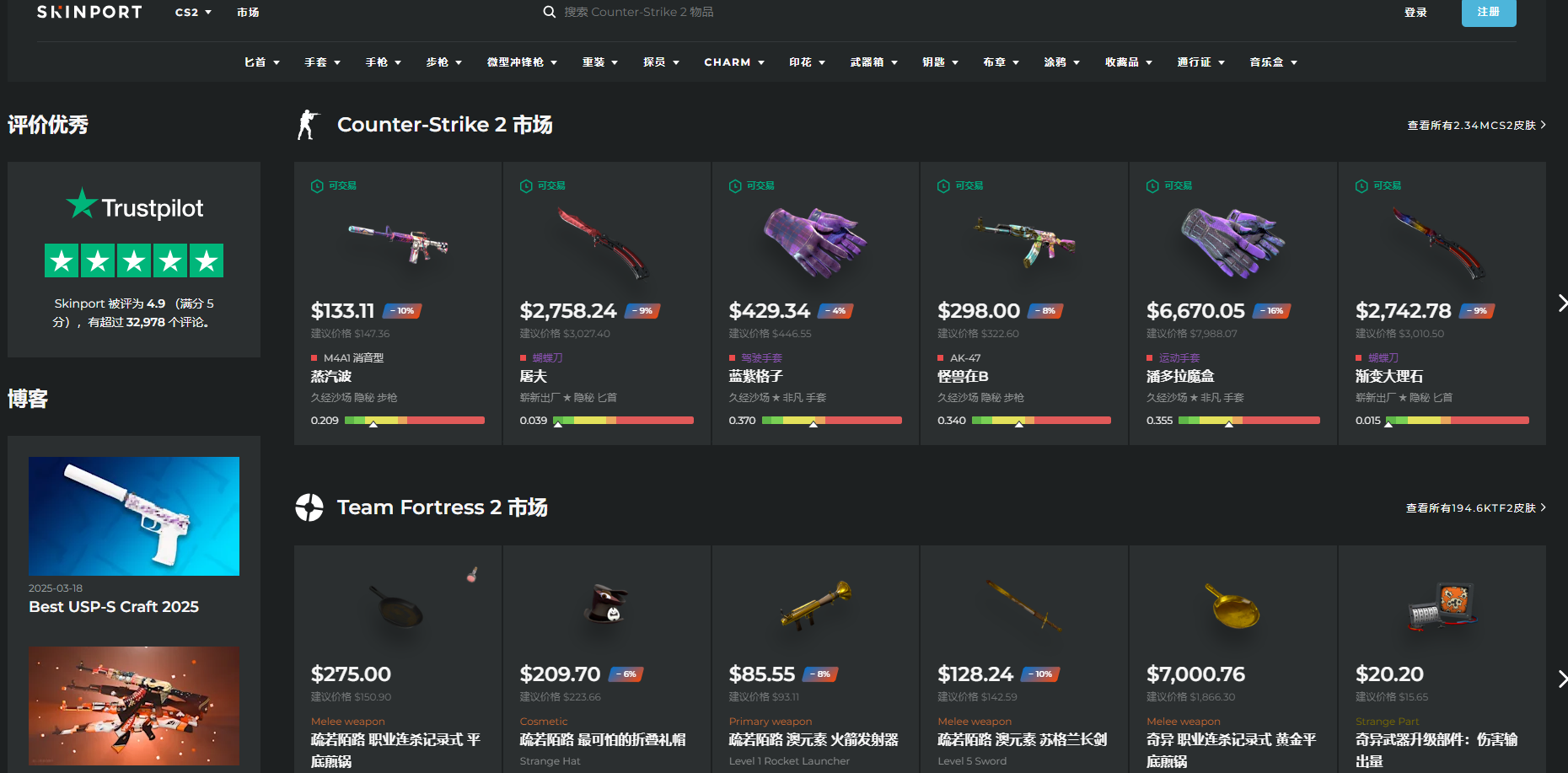Image resolution: width=1568 pixels, height=773 pixels.
Task: Open the CS2 game selector dropdown
Action: [x=193, y=12]
